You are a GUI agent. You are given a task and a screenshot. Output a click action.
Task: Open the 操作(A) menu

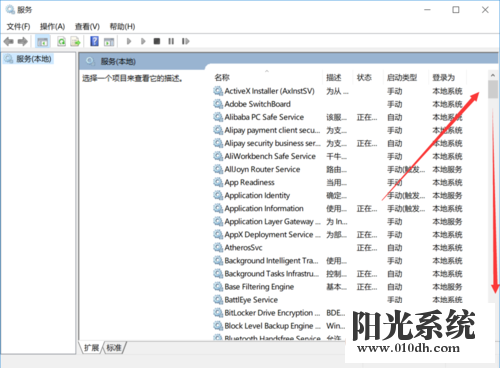click(52, 26)
